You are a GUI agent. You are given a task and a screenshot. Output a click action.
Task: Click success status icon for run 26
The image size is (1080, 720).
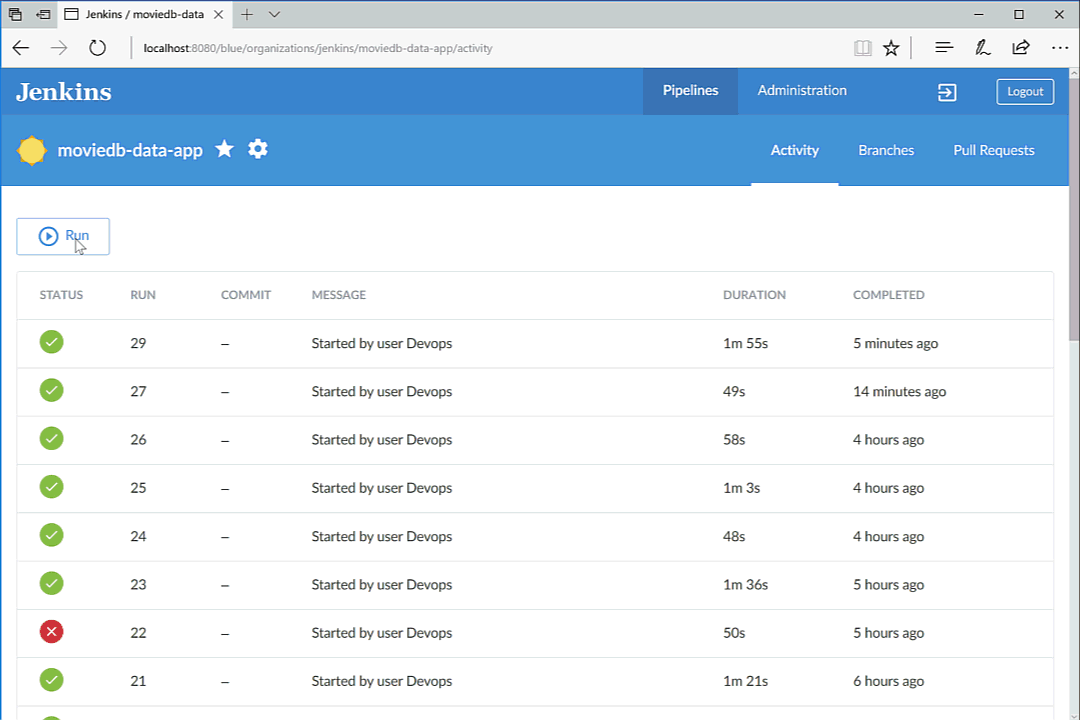point(52,438)
